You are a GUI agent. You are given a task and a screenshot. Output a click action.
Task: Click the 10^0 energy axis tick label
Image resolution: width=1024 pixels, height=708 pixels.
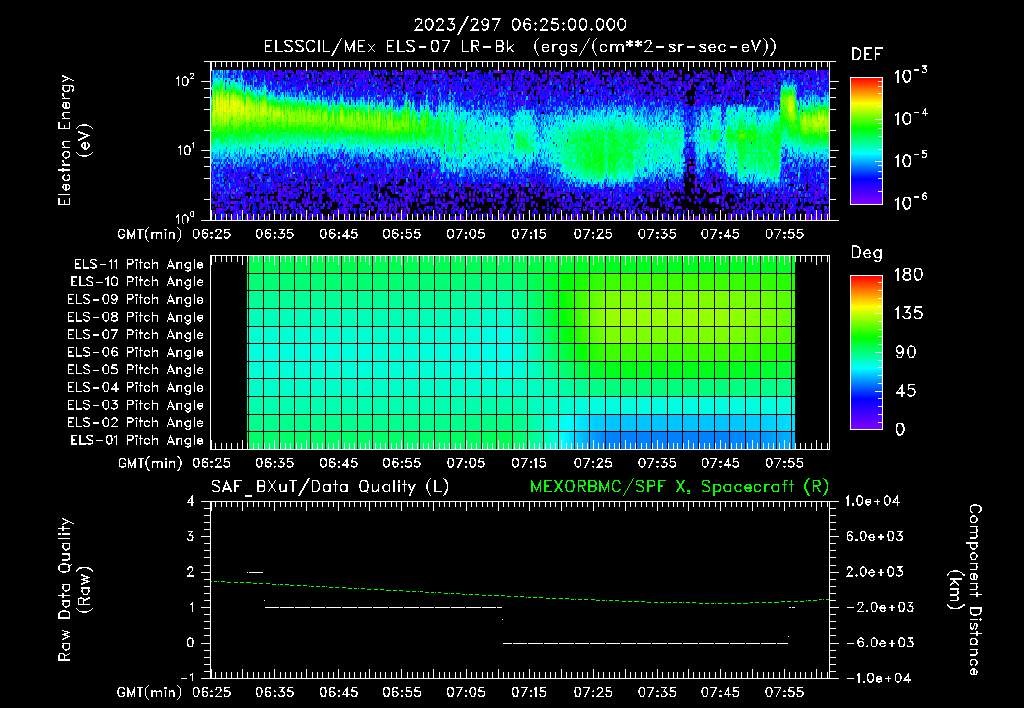pos(185,217)
